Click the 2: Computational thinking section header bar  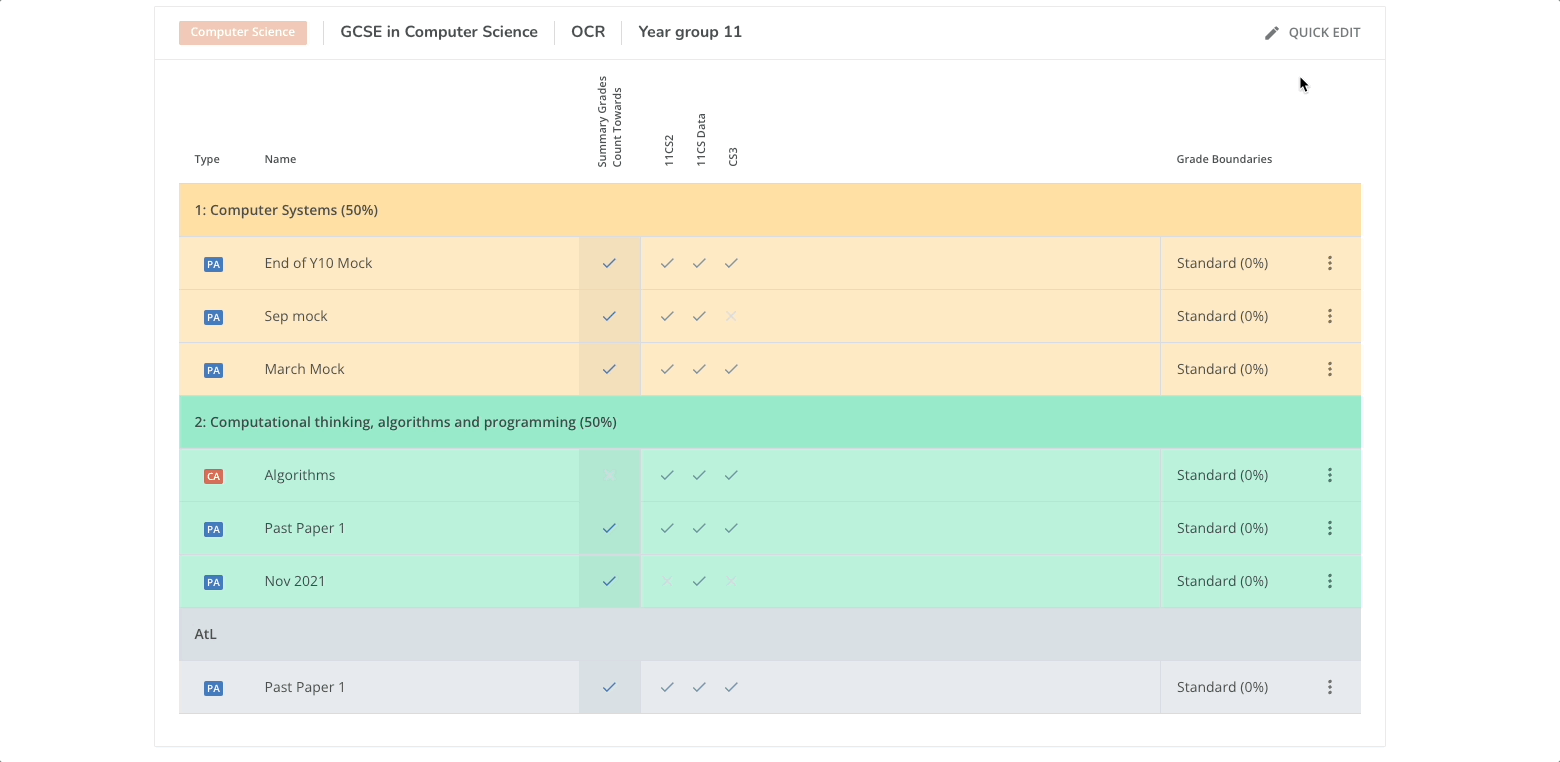click(x=405, y=421)
